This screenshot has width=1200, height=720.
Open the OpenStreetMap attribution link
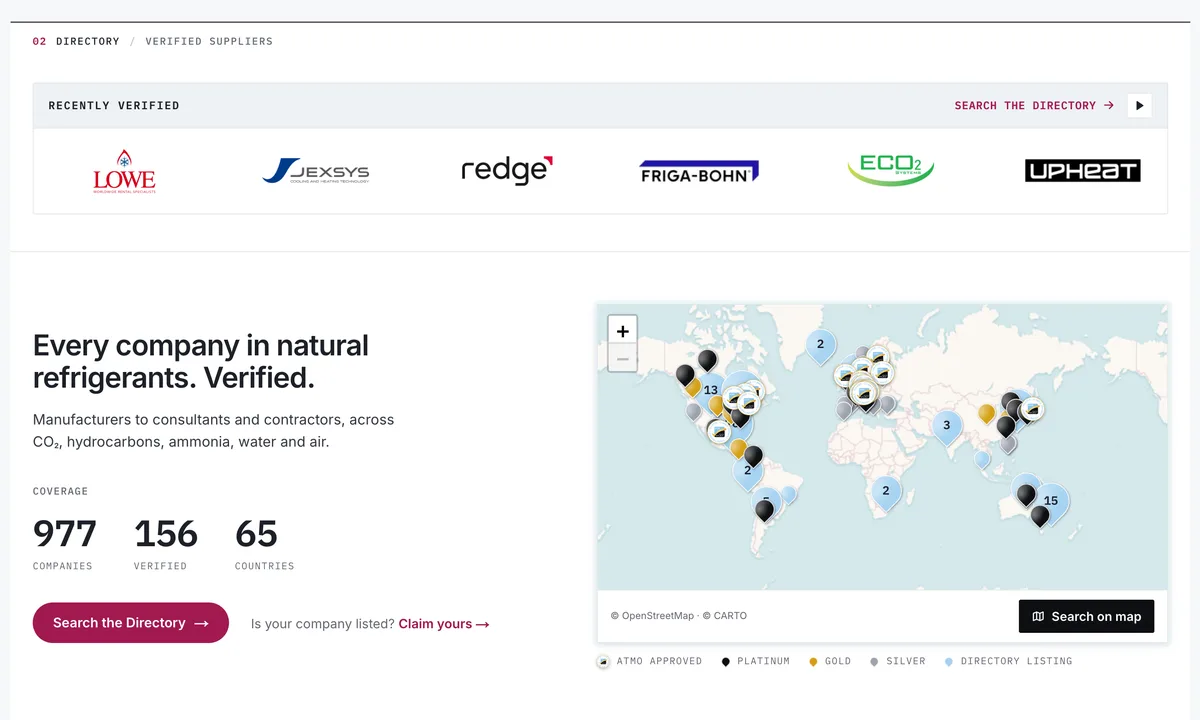(x=652, y=616)
